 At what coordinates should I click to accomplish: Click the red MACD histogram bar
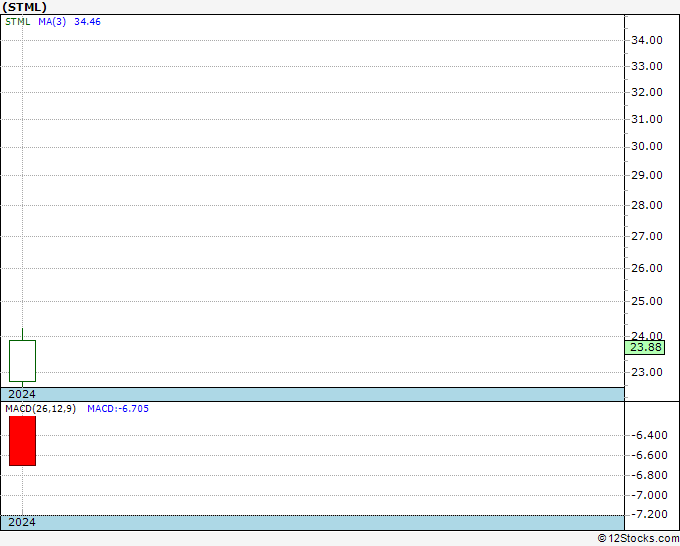23,441
